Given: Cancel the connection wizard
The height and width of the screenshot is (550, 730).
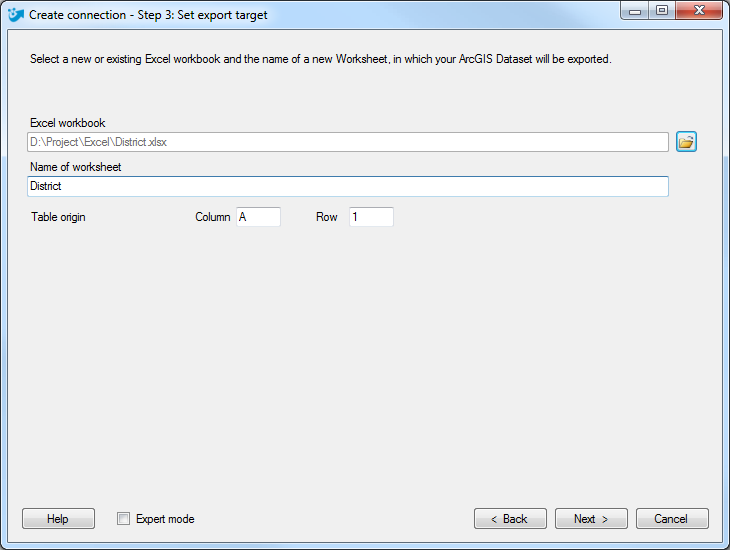Looking at the screenshot, I should point(672,518).
